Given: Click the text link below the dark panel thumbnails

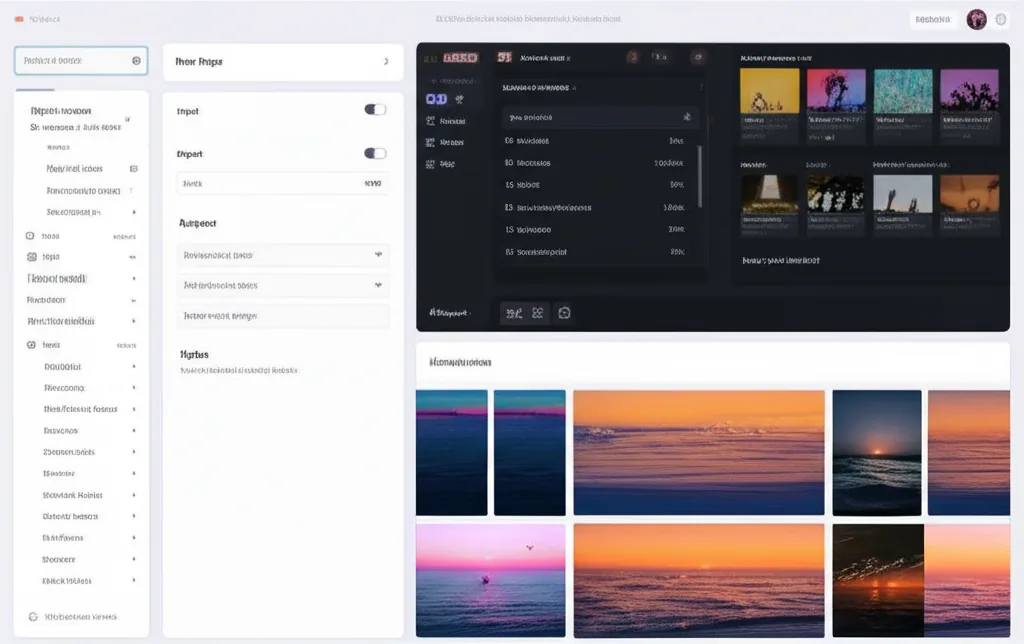Looking at the screenshot, I should (780, 260).
